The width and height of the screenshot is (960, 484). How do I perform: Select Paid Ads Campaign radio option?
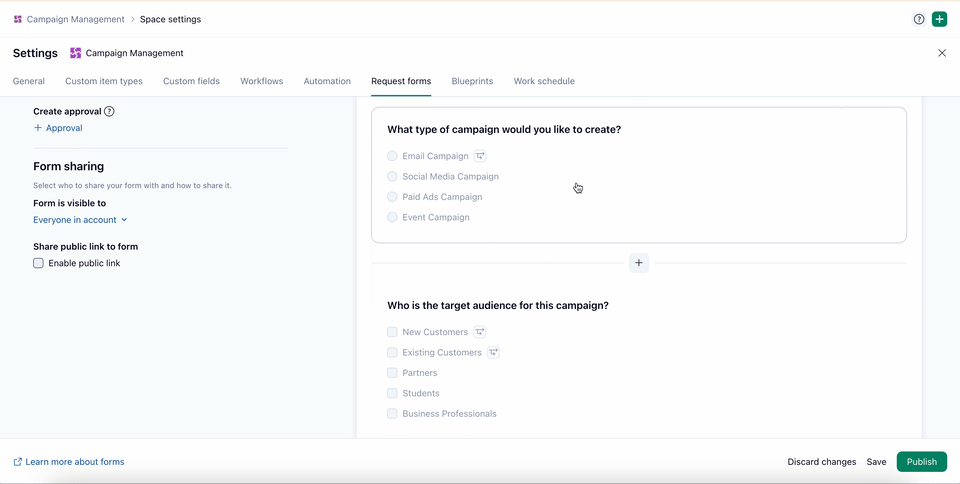pos(392,197)
